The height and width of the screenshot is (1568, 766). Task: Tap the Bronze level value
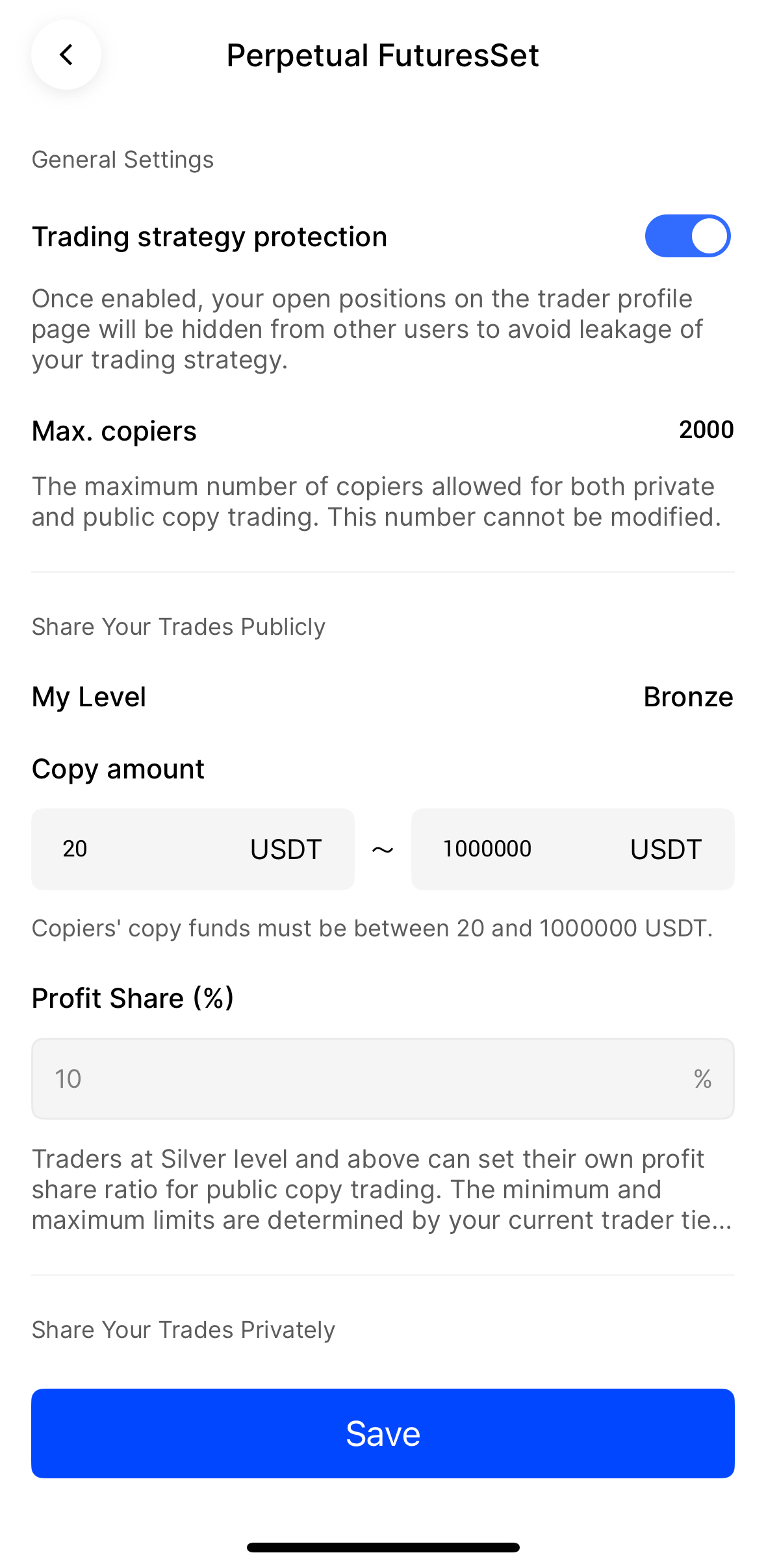coord(688,697)
